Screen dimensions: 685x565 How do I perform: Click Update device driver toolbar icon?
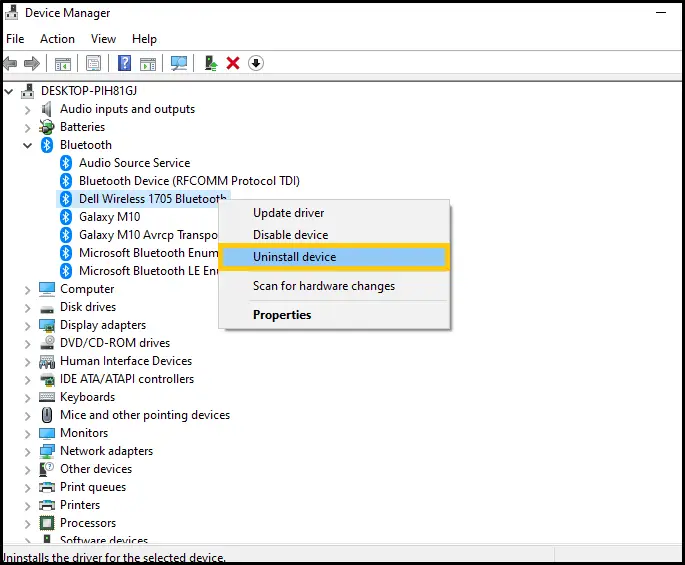coord(211,63)
